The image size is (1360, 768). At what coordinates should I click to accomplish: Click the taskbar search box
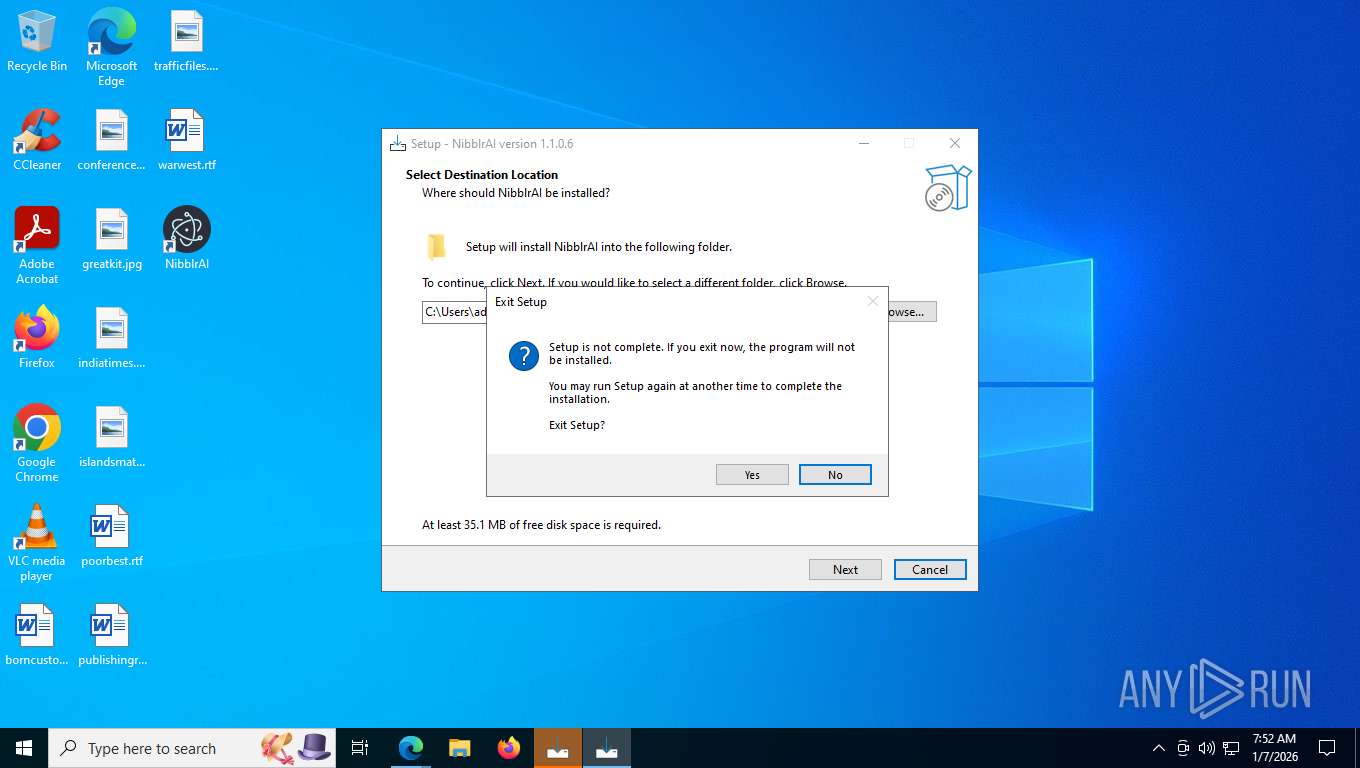tap(193, 748)
